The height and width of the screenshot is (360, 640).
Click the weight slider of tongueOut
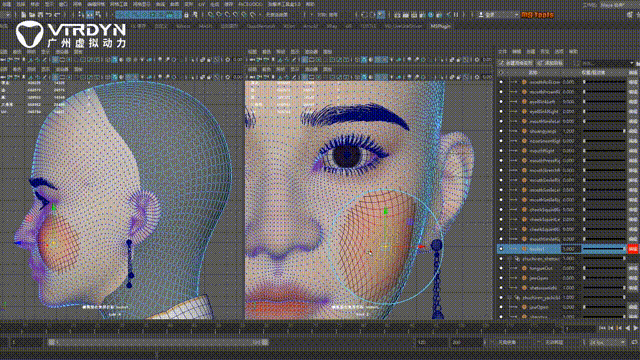604,268
